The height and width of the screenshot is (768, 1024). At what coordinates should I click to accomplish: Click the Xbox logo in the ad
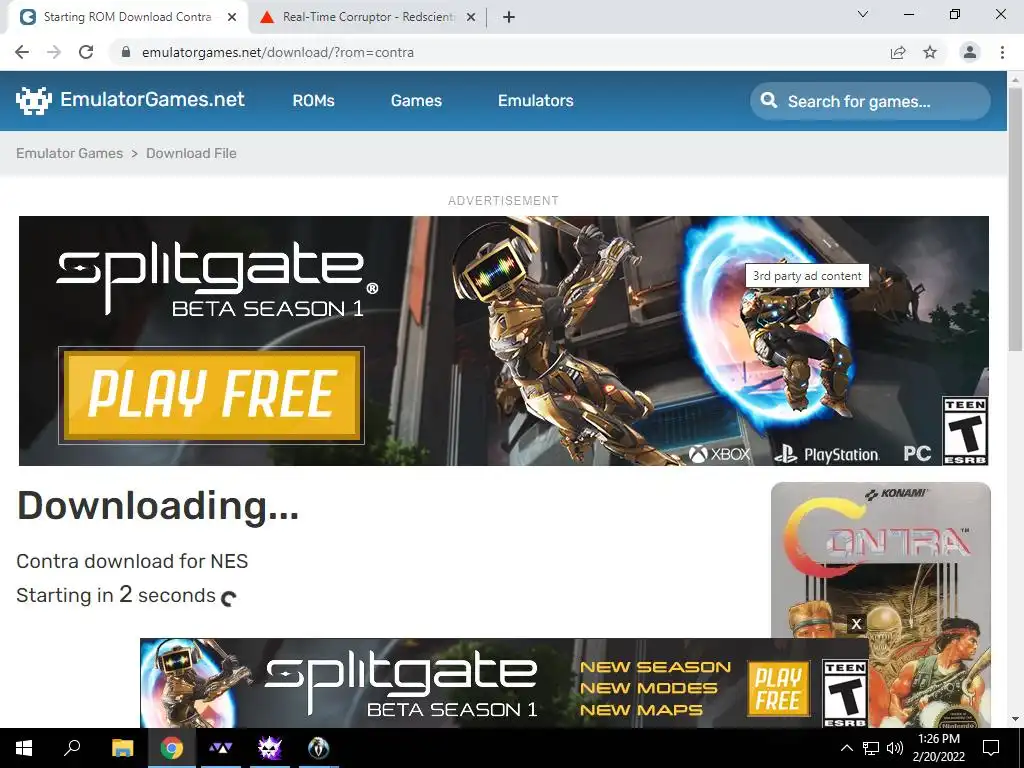pyautogui.click(x=719, y=454)
